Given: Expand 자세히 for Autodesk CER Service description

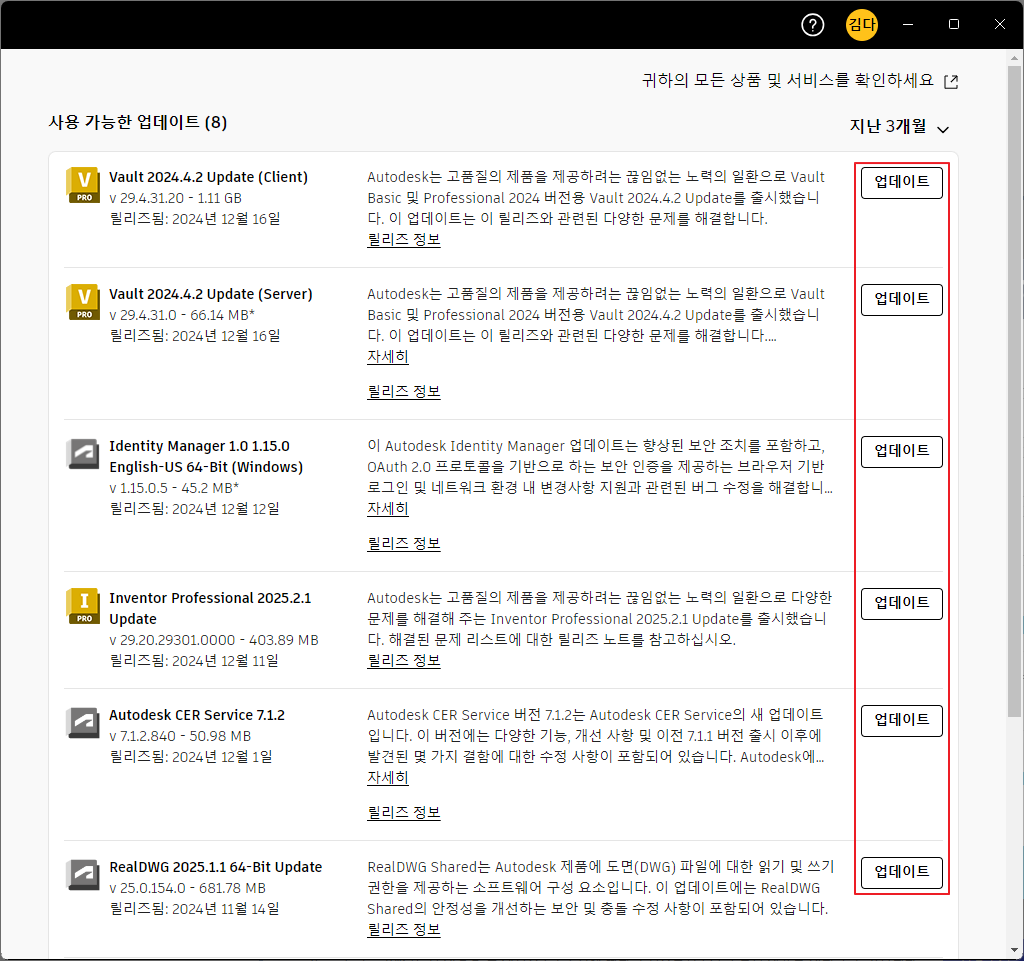Looking at the screenshot, I should click(x=388, y=778).
